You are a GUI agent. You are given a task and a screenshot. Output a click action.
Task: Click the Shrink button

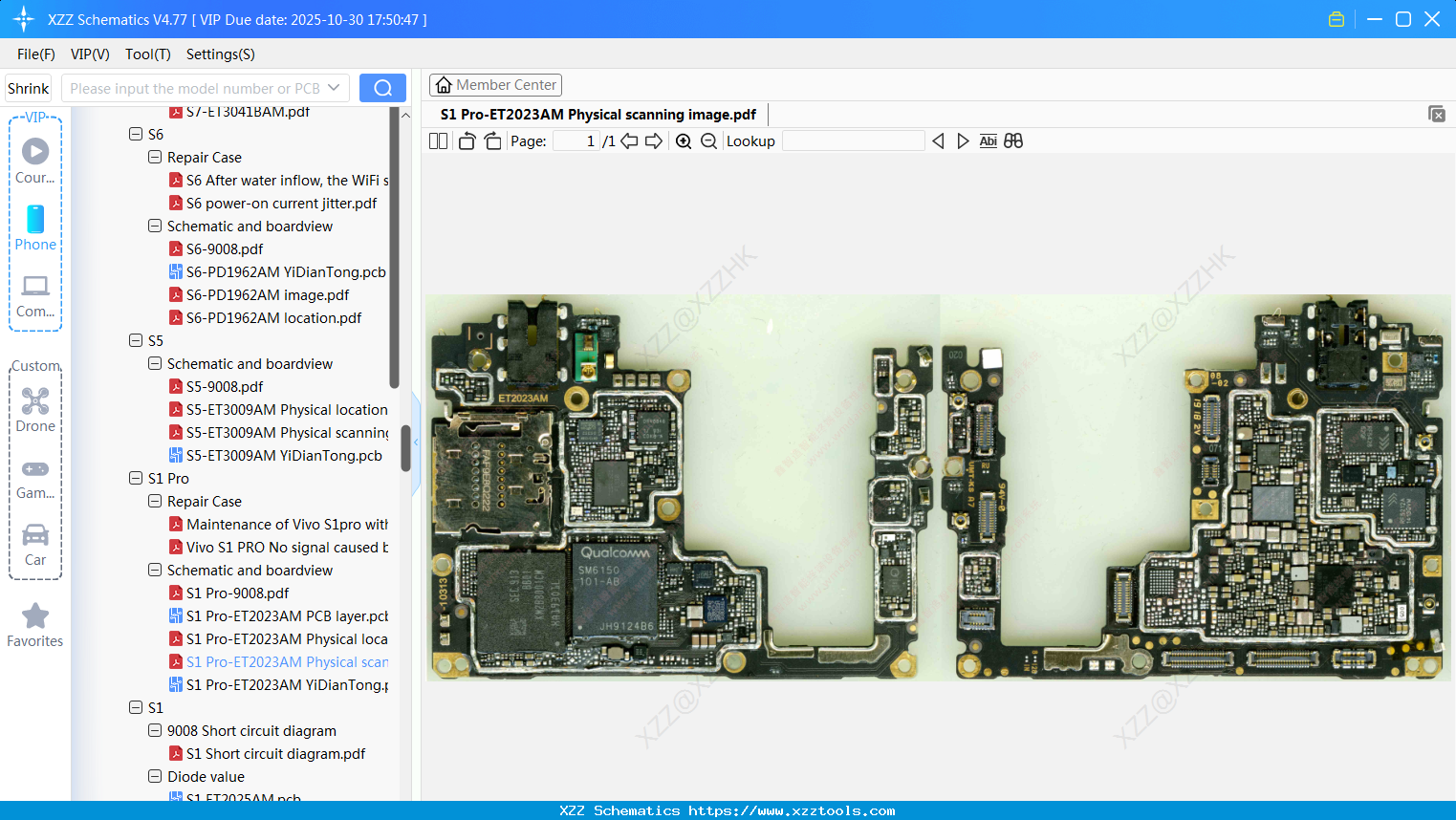point(29,88)
